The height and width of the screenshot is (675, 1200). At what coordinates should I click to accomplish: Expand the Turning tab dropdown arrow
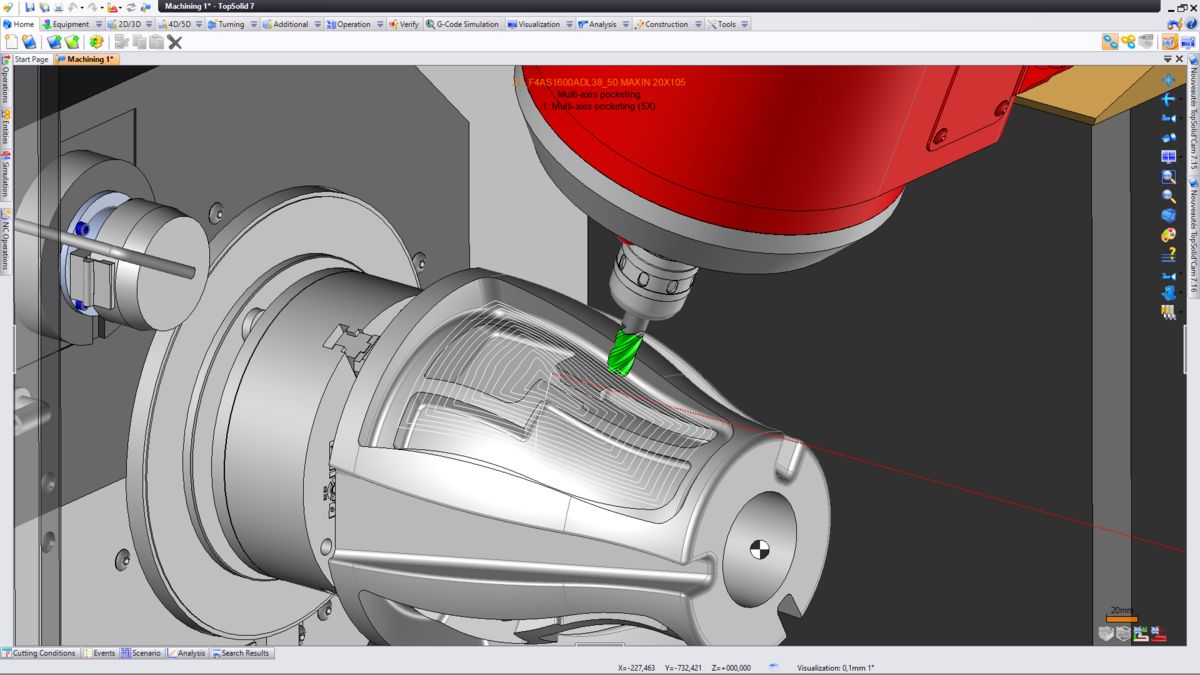pos(252,24)
